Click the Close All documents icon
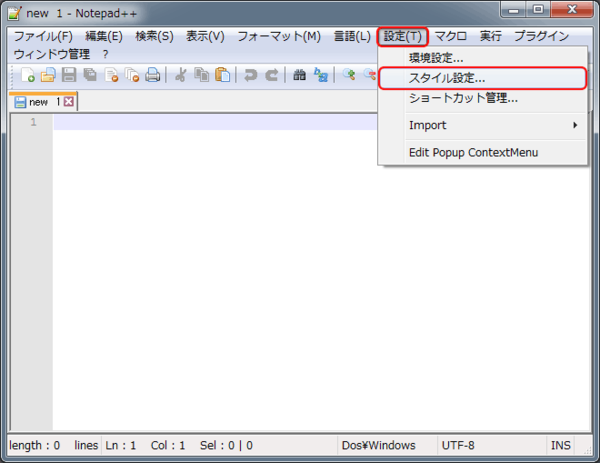Image resolution: width=600 pixels, height=463 pixels. tap(132, 75)
